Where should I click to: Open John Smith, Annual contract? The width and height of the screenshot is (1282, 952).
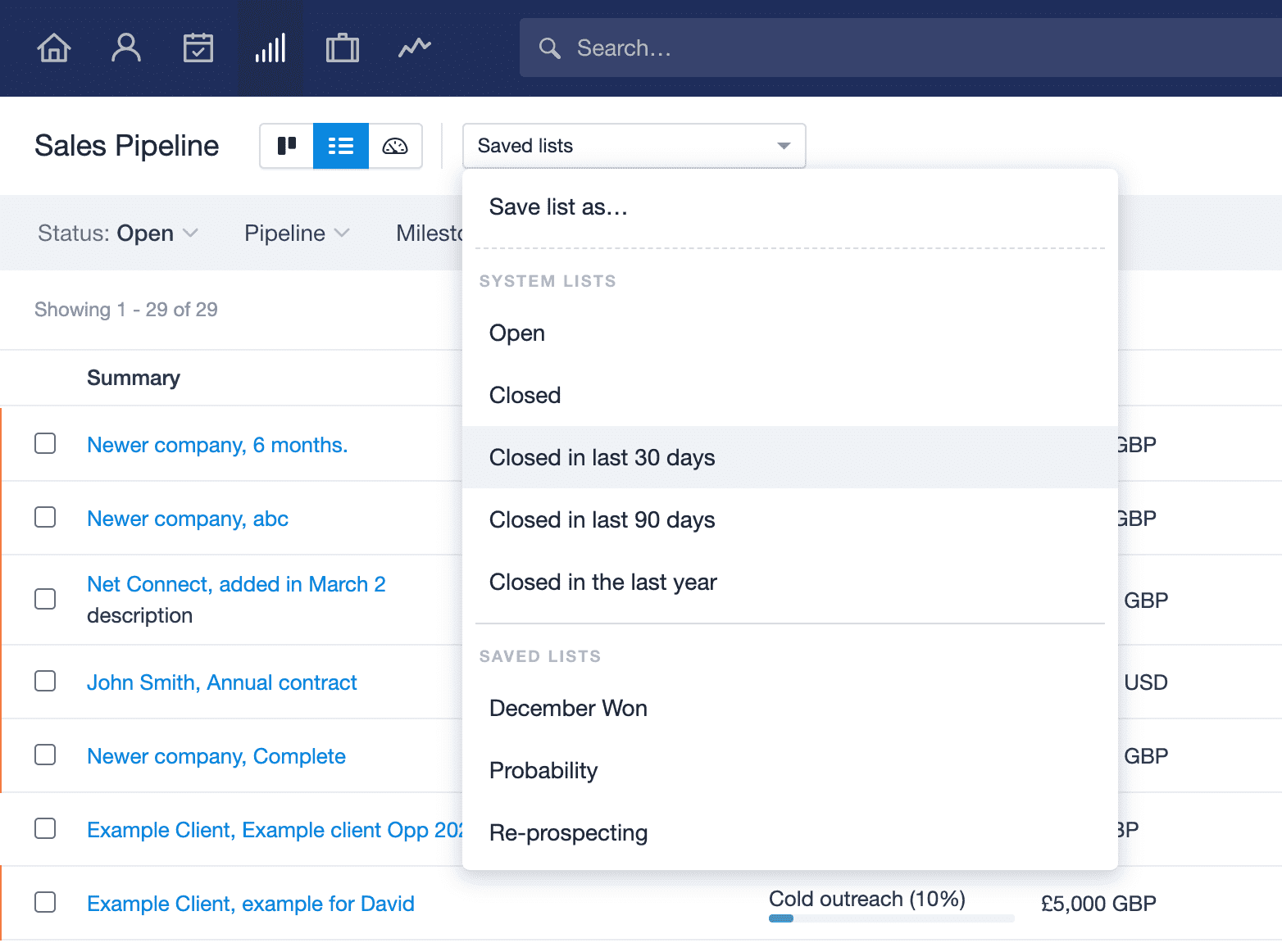tap(222, 682)
